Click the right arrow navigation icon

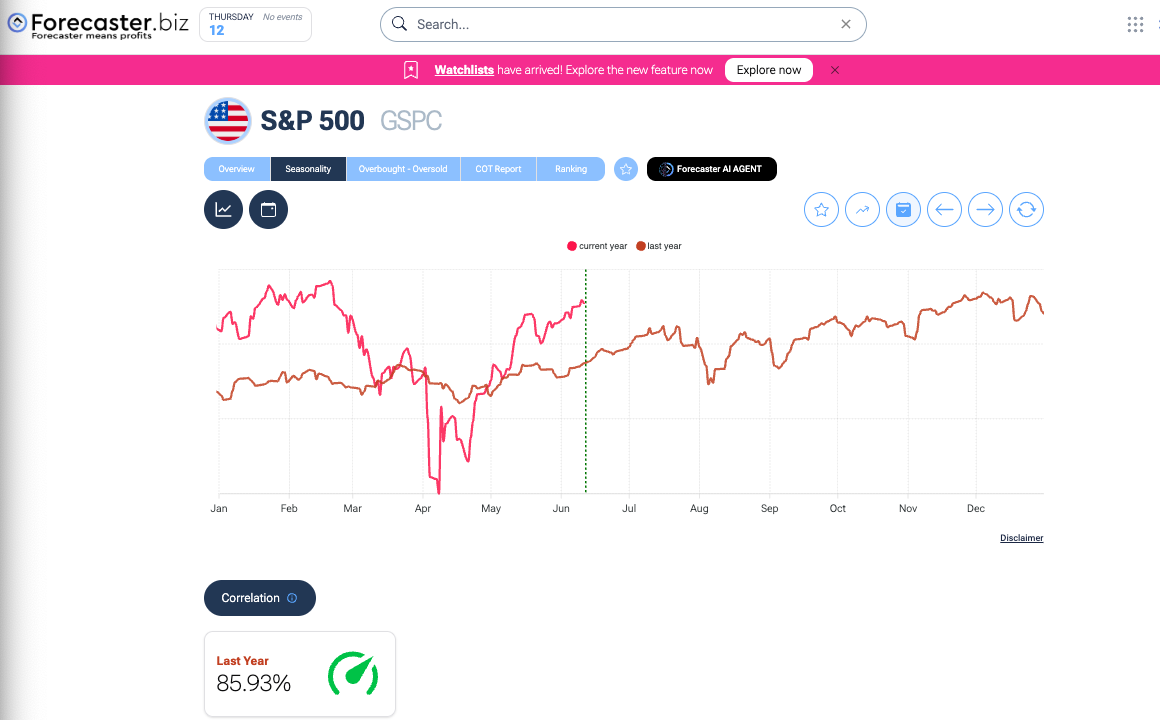(985, 210)
